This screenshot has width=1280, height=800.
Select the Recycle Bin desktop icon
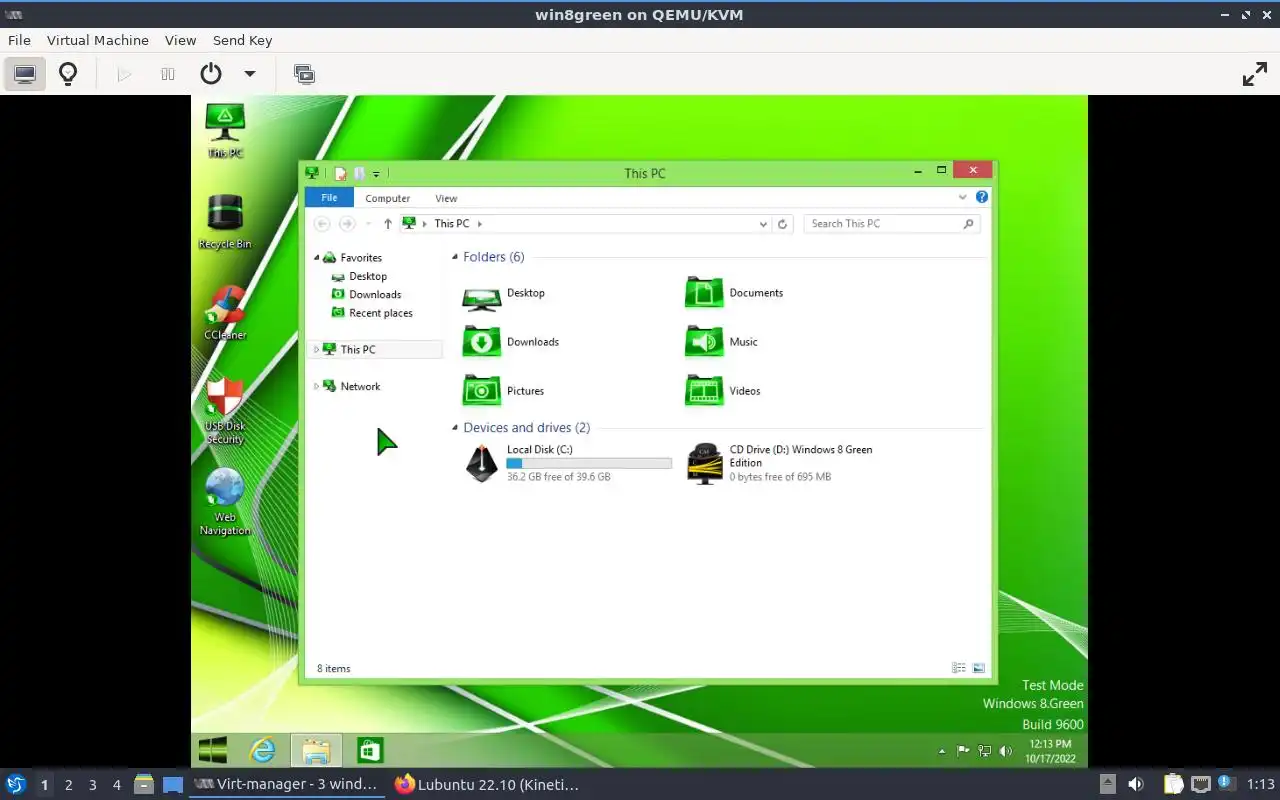pyautogui.click(x=225, y=222)
